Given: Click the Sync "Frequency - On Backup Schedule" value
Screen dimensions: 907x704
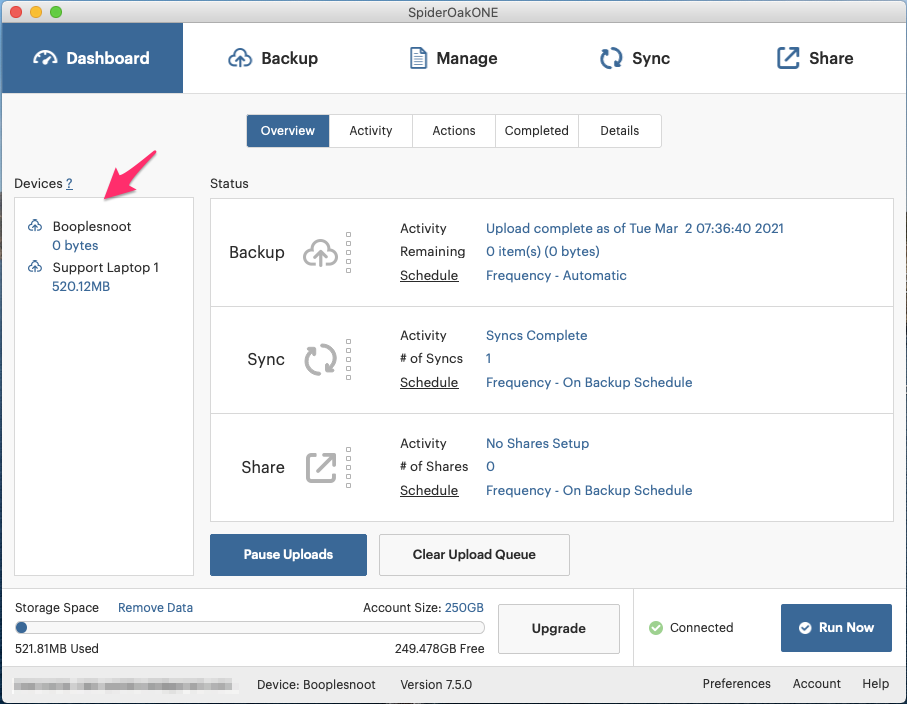Looking at the screenshot, I should tap(589, 382).
